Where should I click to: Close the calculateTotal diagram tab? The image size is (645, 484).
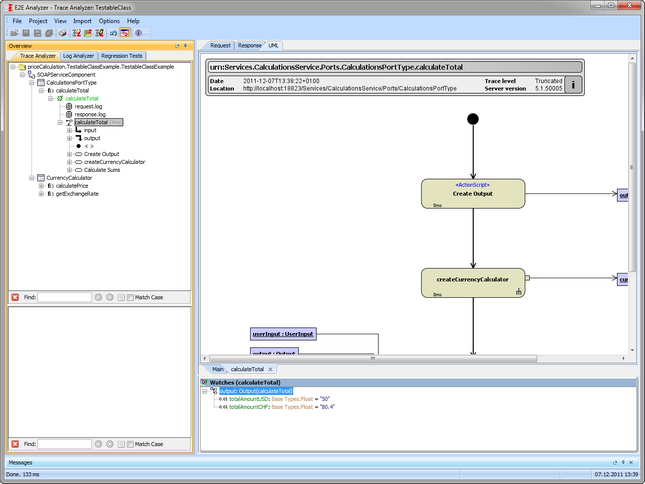pos(270,369)
